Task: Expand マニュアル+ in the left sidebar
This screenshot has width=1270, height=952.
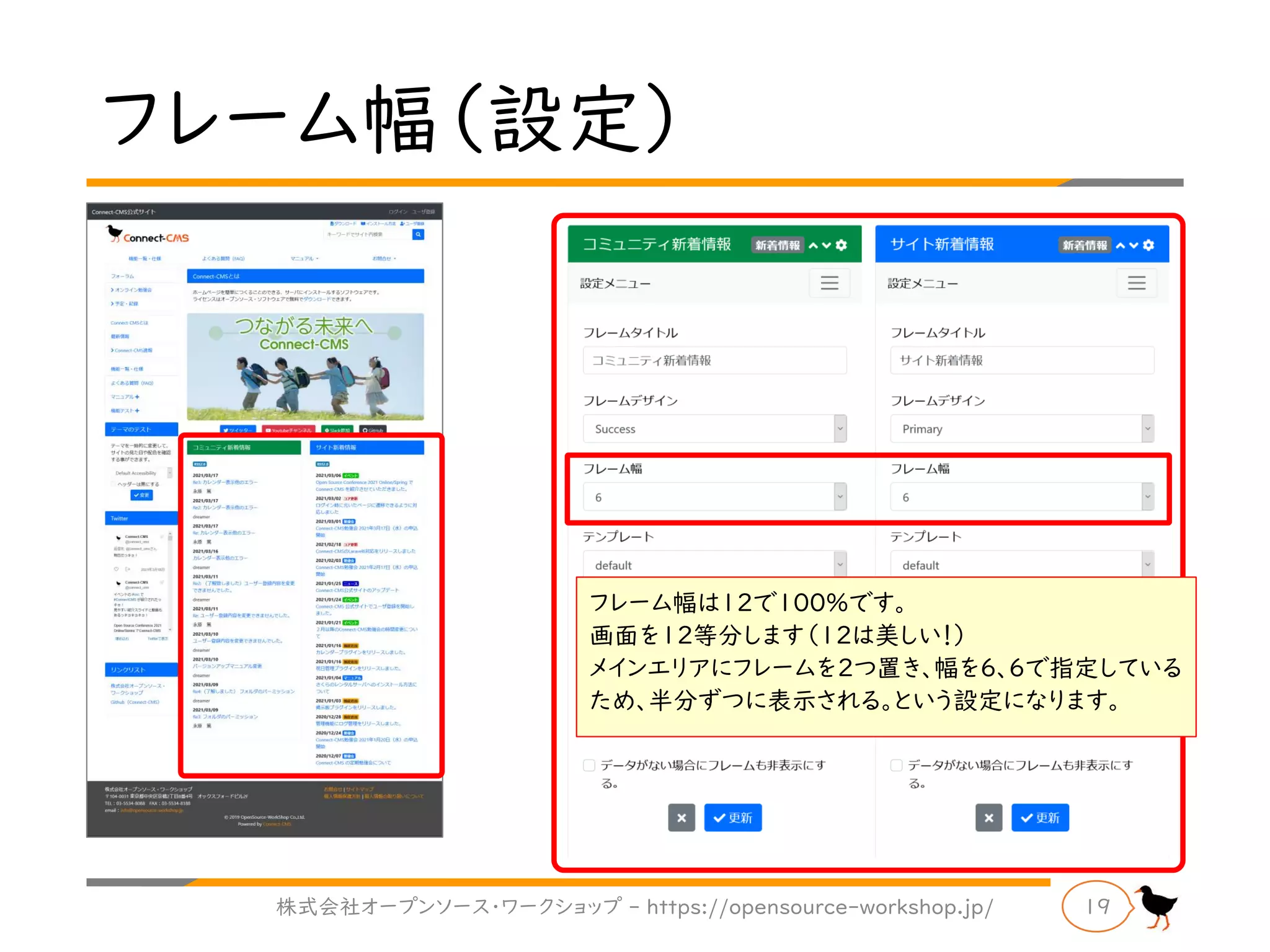Action: click(125, 397)
